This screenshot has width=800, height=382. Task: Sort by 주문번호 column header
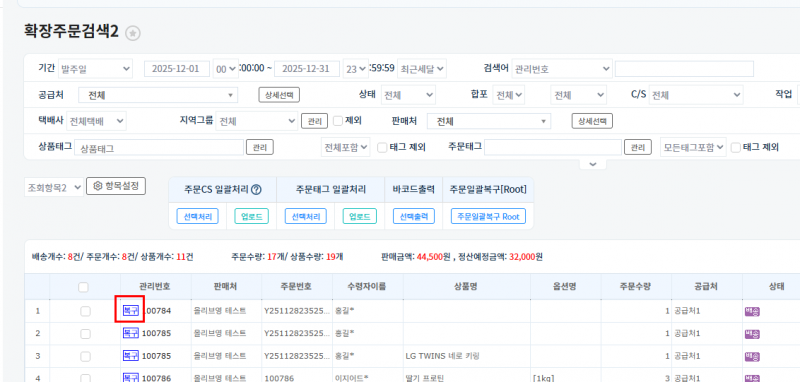click(296, 287)
